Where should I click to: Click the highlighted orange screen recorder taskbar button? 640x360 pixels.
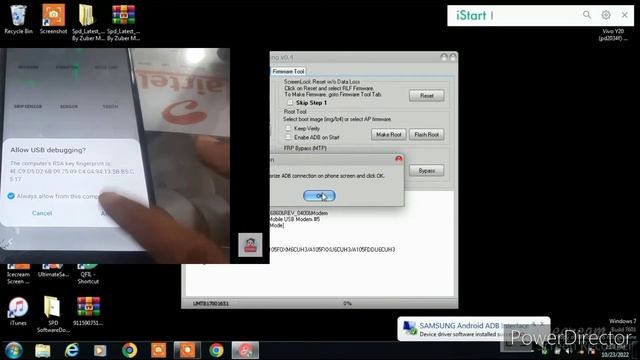coord(187,350)
